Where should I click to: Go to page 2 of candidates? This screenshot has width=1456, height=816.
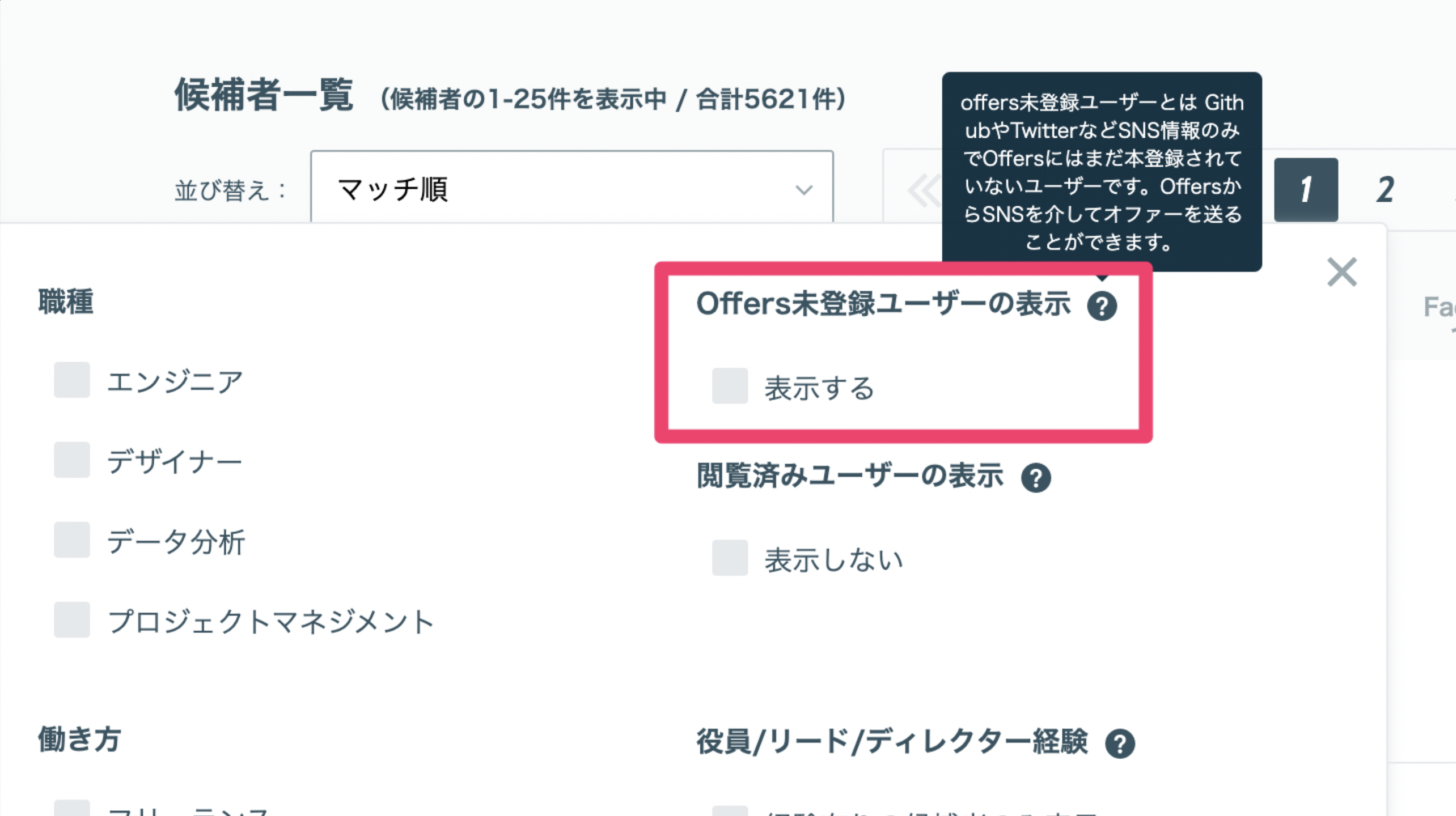point(1385,190)
